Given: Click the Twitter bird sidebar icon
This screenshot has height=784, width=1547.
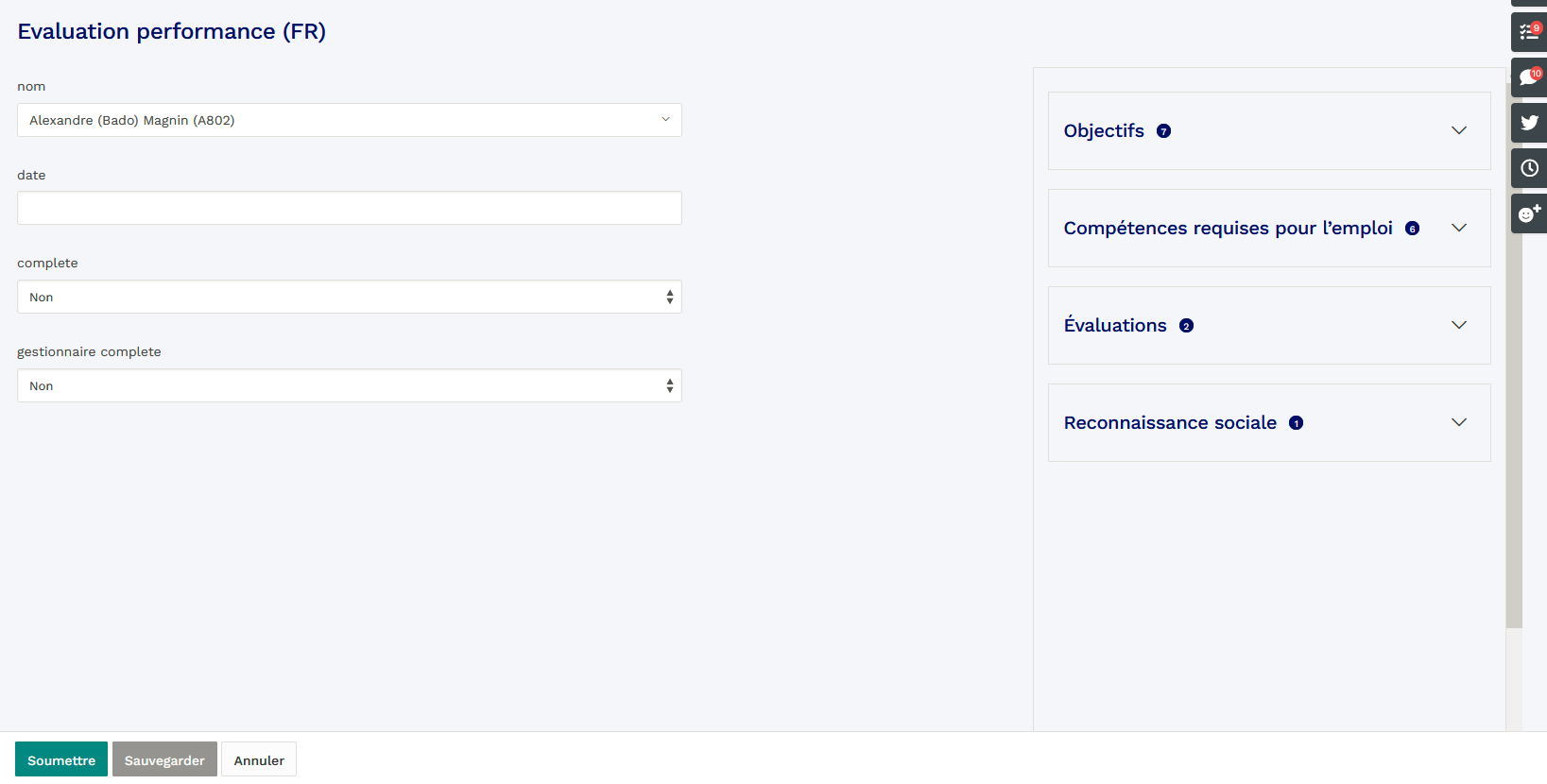Looking at the screenshot, I should pos(1528,123).
